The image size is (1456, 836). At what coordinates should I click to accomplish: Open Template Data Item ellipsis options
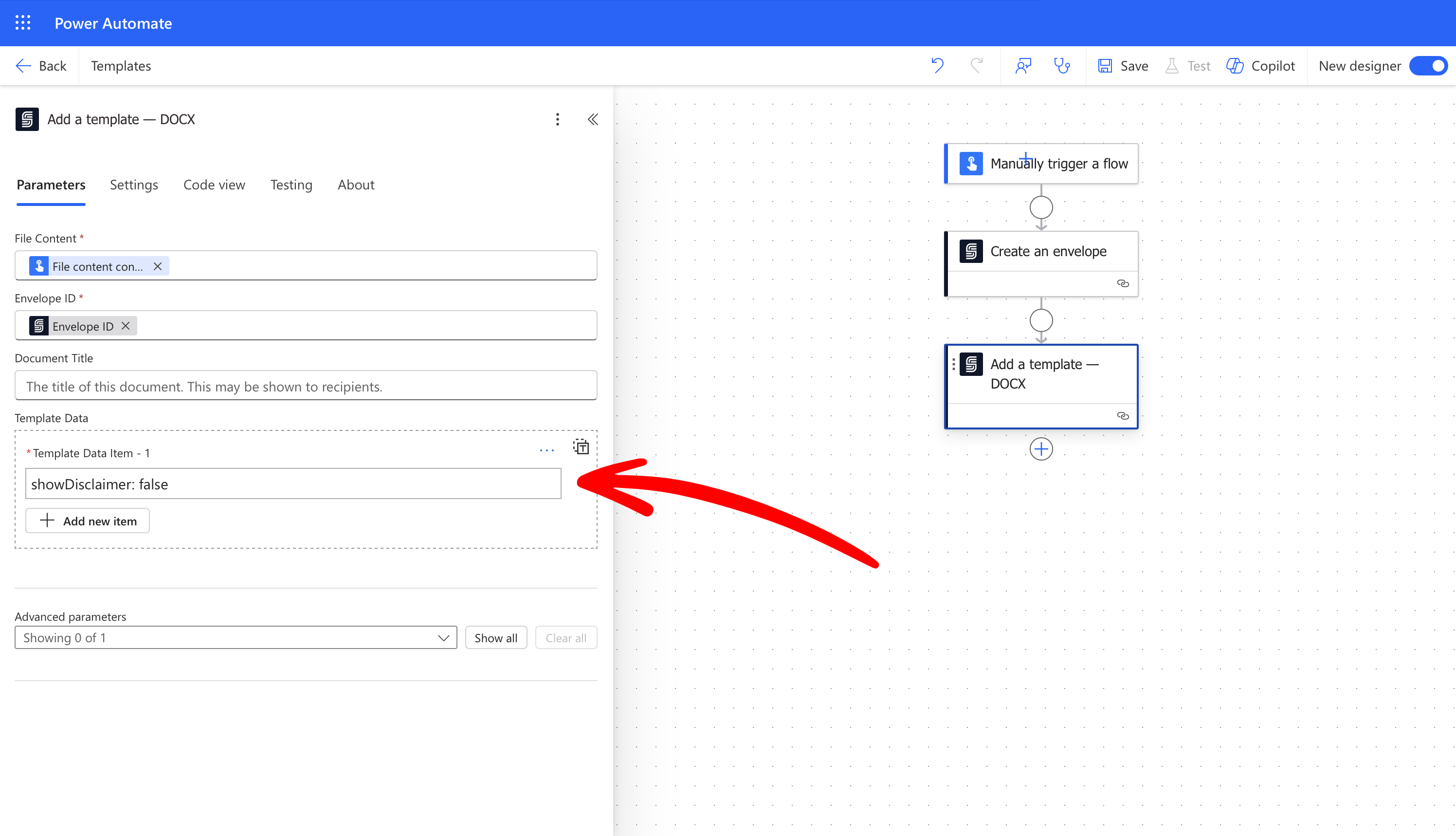pyautogui.click(x=546, y=451)
